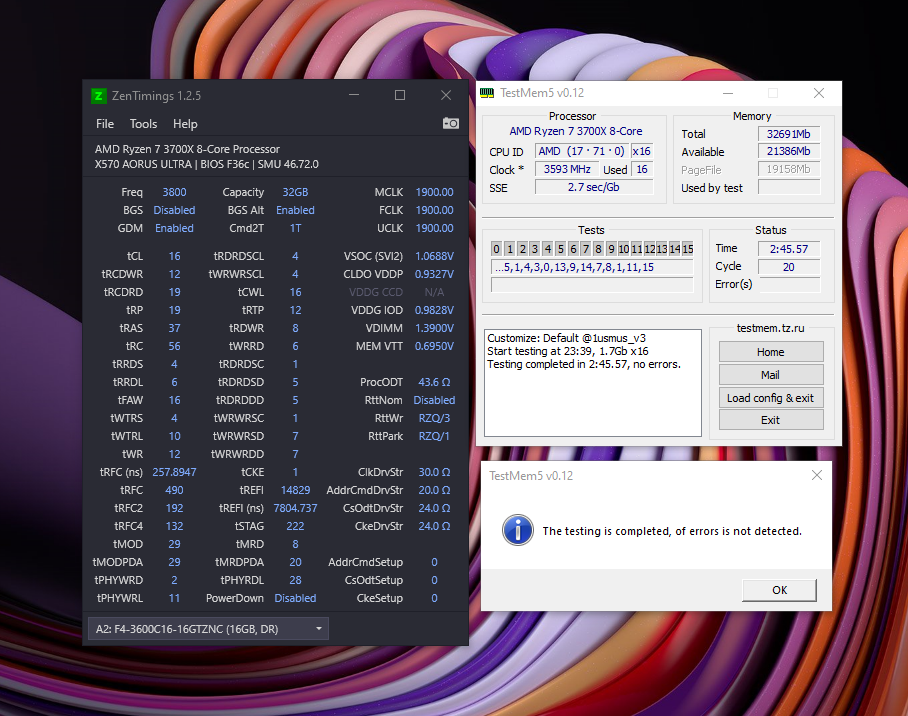Click the ZenTimings green Z app icon

pos(98,96)
